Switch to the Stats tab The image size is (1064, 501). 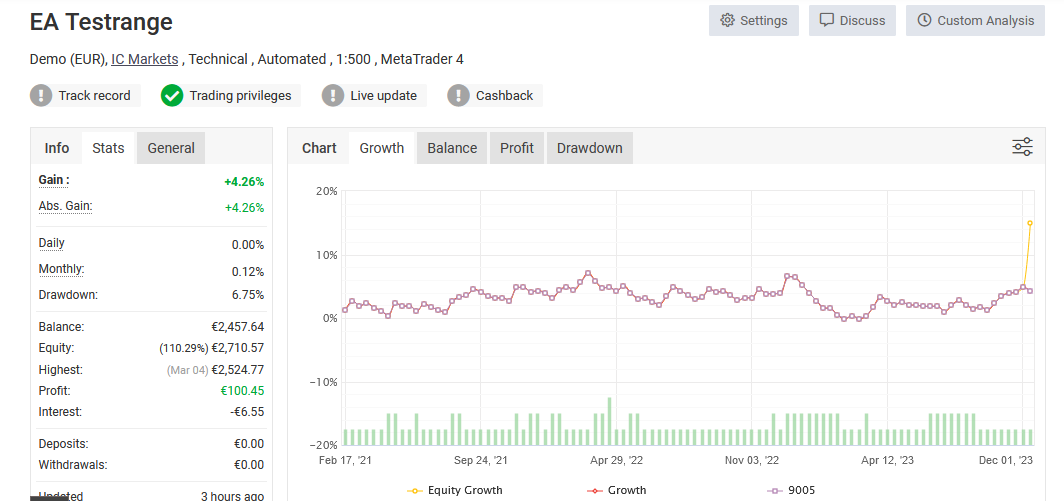108,148
